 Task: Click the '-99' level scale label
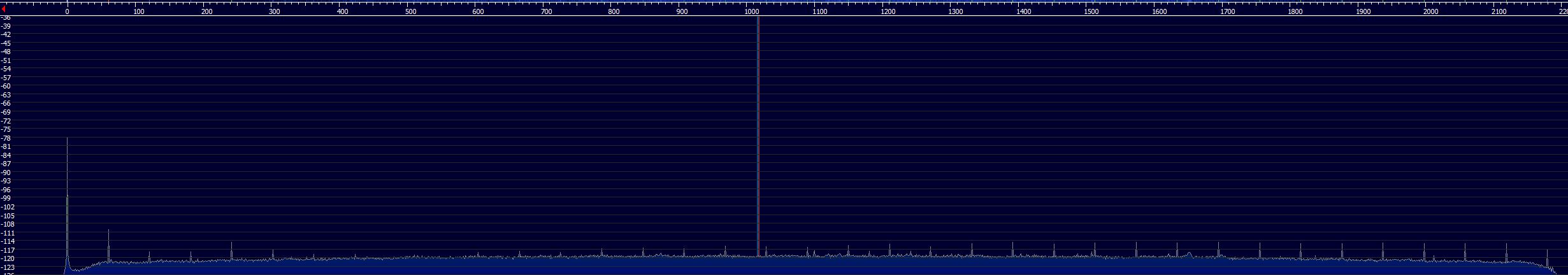(6, 198)
